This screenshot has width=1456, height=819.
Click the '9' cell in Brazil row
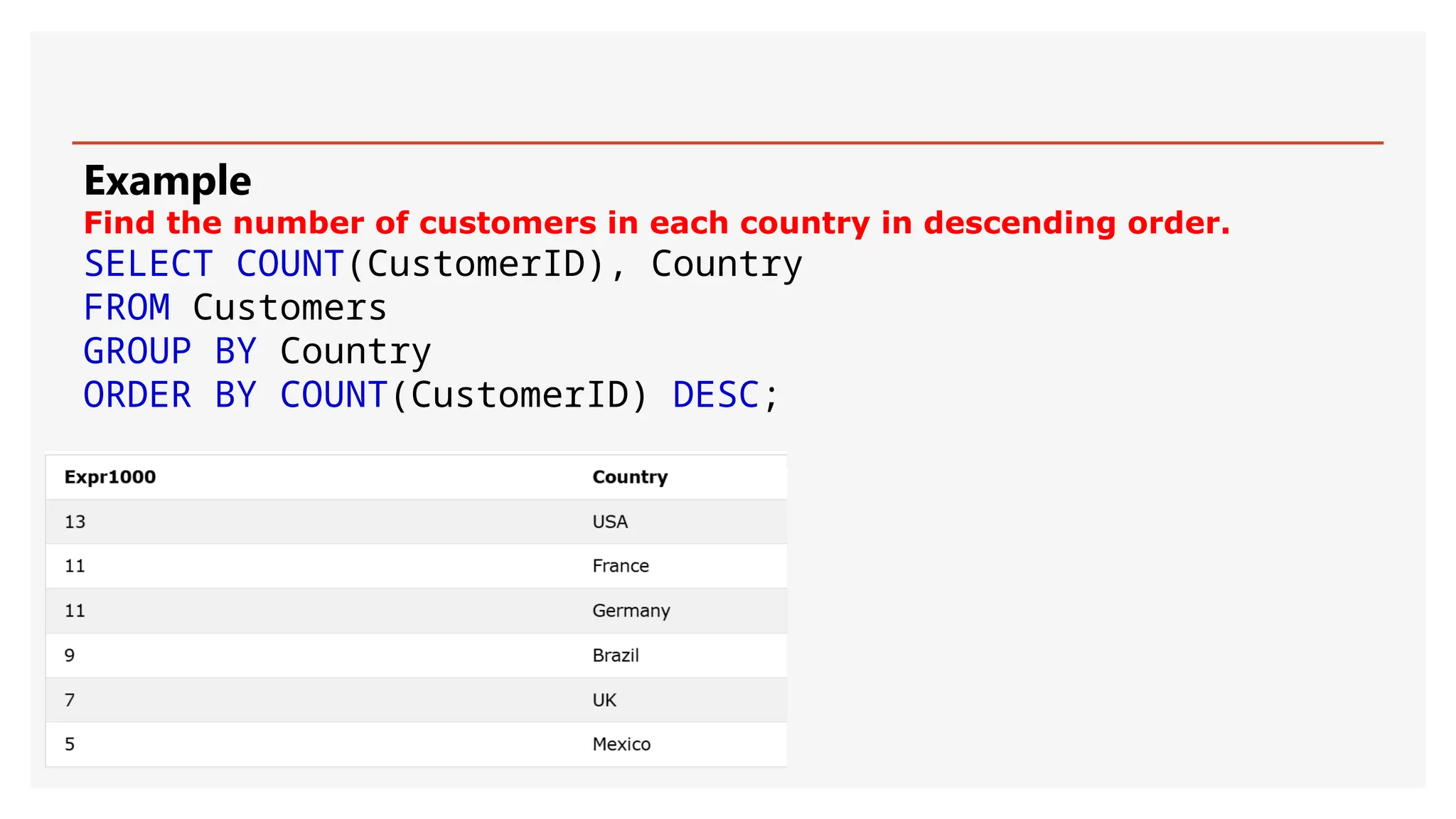pyautogui.click(x=70, y=655)
